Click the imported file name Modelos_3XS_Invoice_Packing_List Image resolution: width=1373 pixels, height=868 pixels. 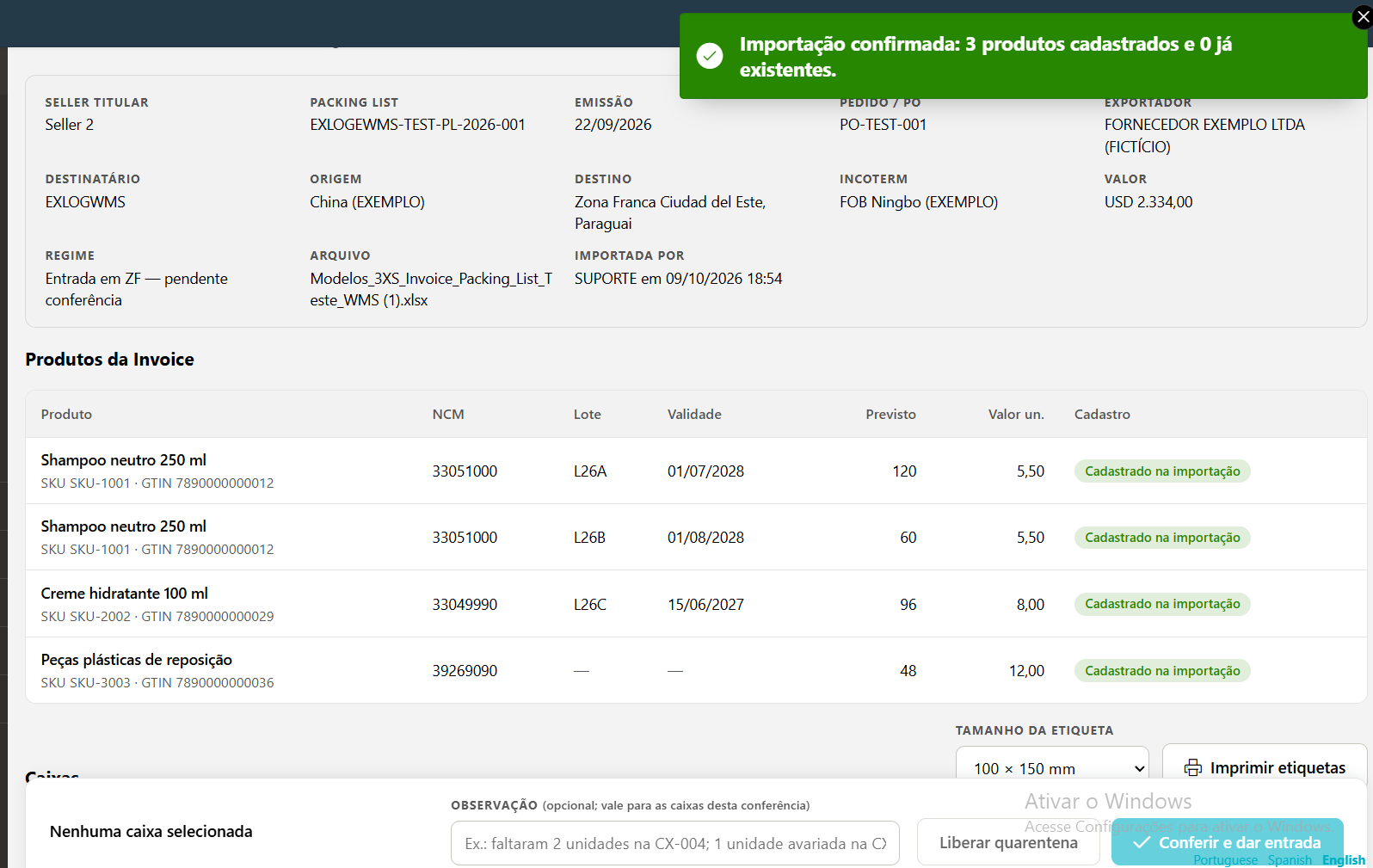point(431,289)
